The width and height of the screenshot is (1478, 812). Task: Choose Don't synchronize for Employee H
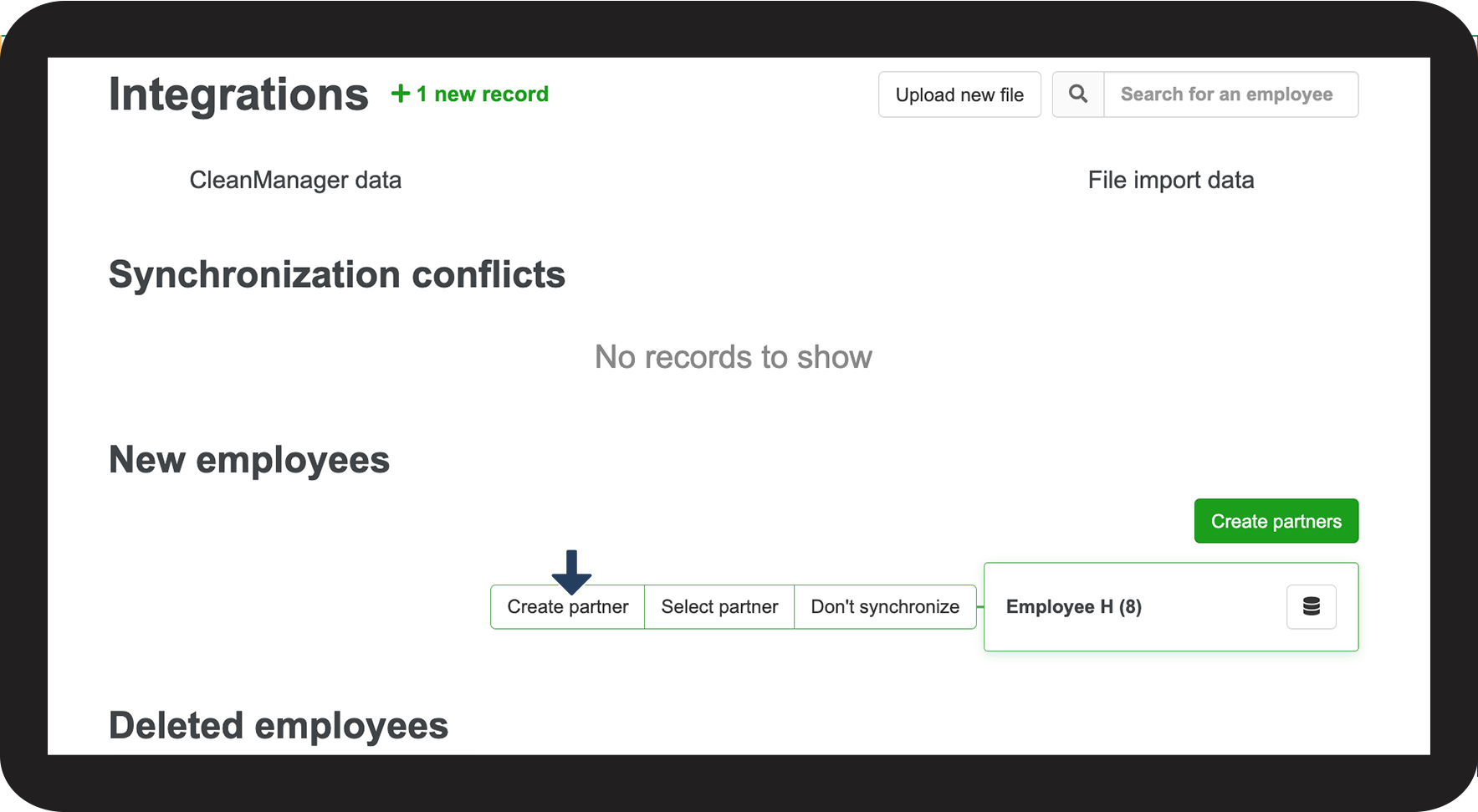885,607
